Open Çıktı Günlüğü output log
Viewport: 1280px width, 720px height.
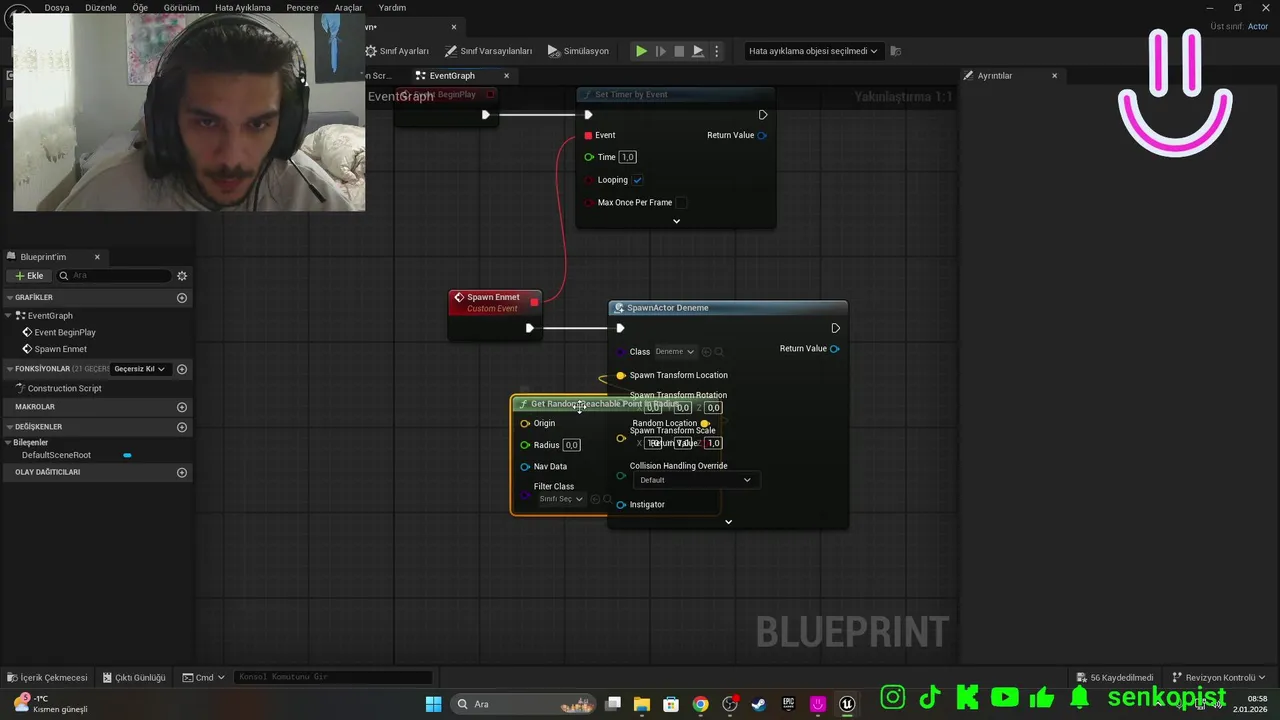click(133, 677)
